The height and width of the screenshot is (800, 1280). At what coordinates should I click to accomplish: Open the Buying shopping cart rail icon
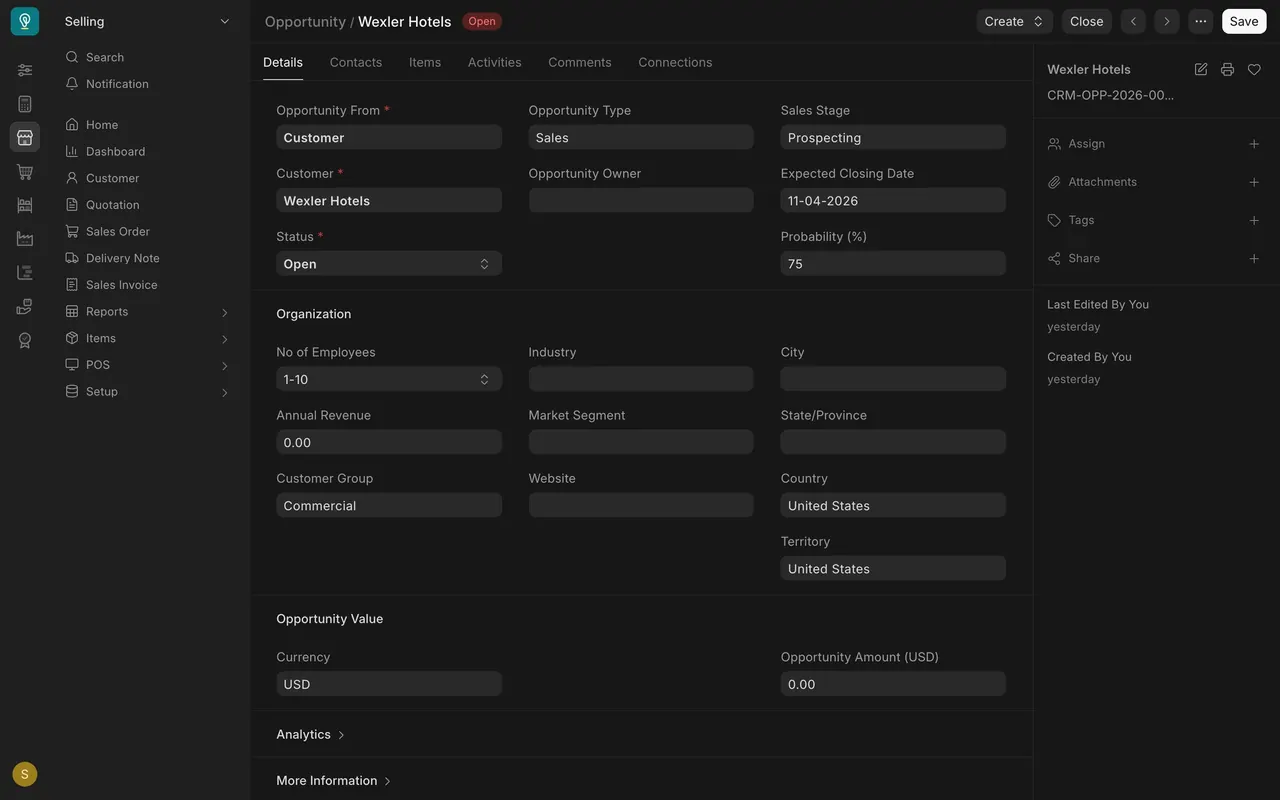point(25,172)
